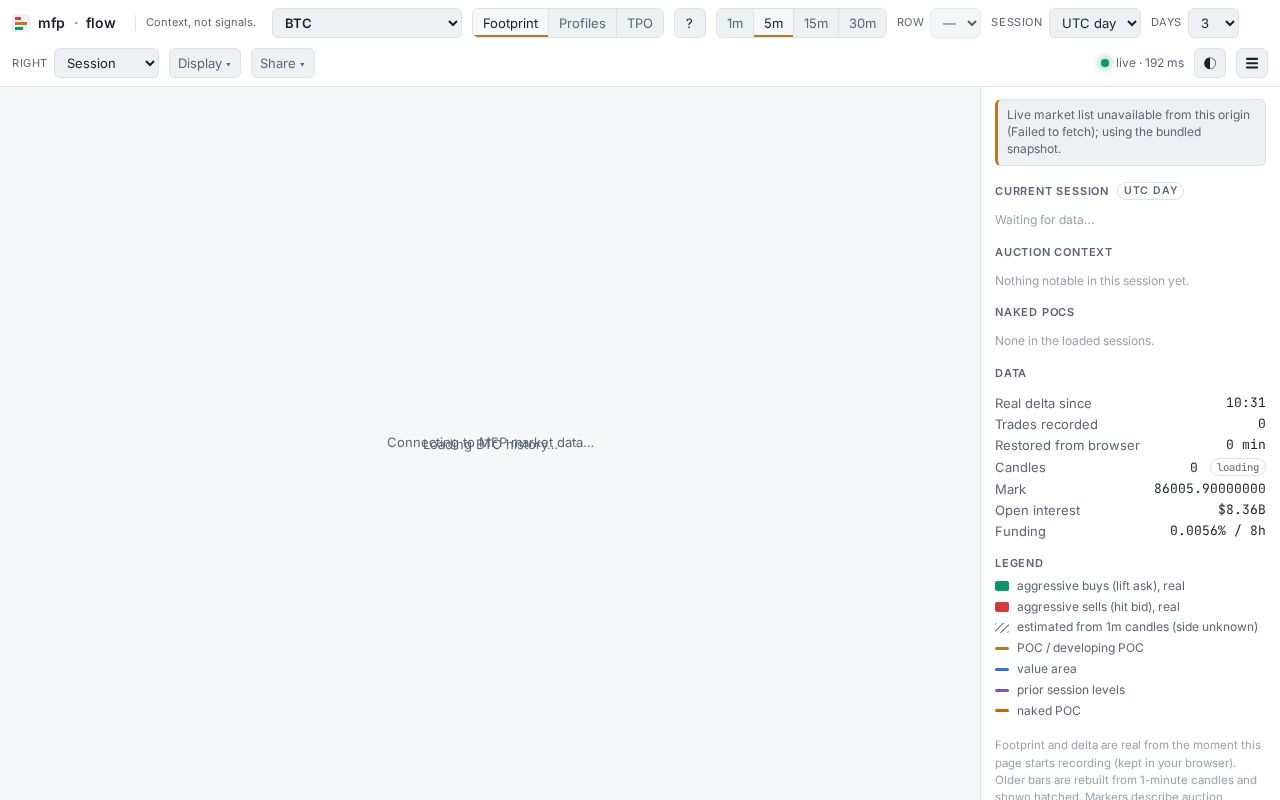
Task: Select the 5m timeframe
Action: (x=773, y=23)
